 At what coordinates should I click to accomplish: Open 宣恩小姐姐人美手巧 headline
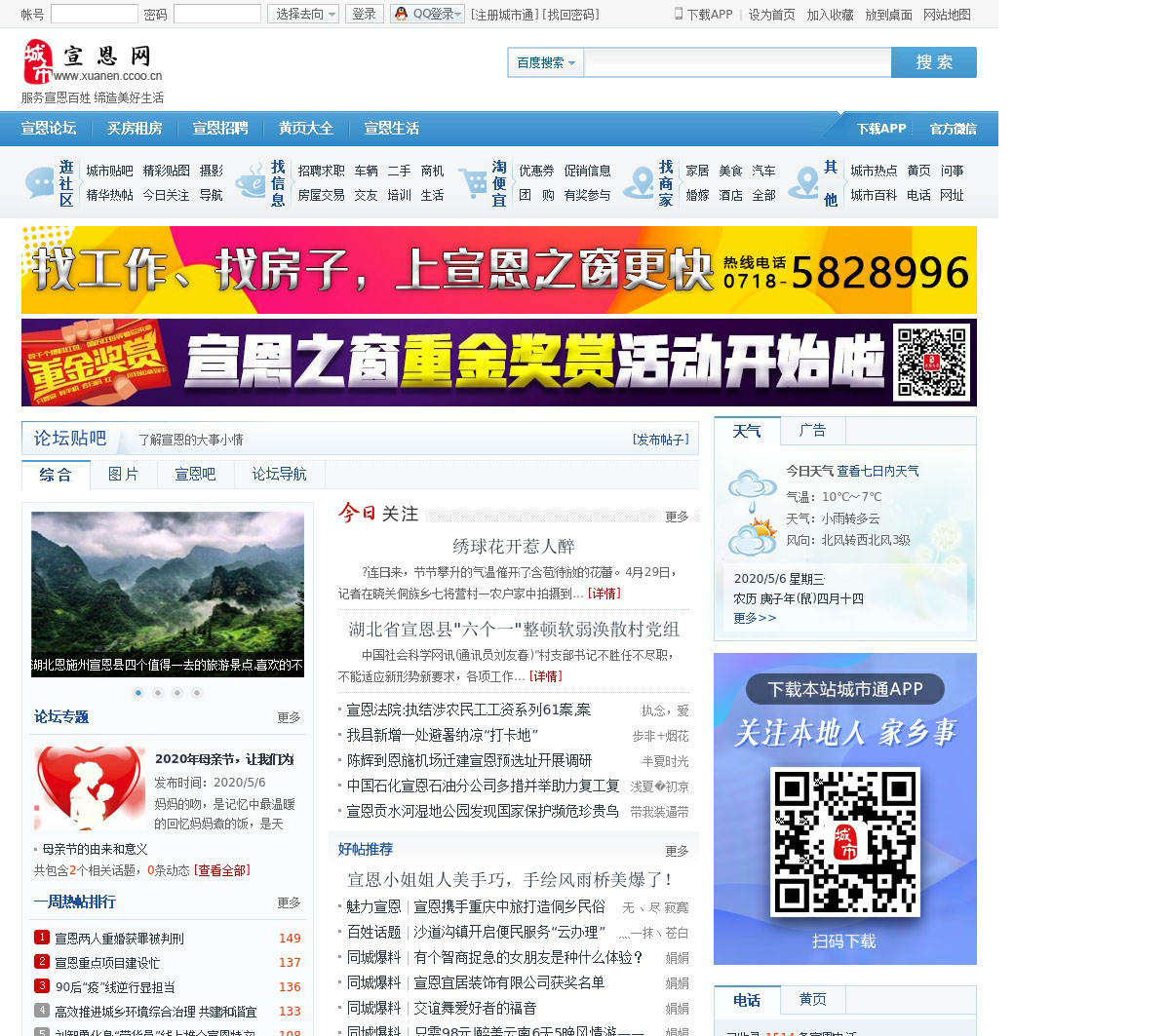click(x=511, y=879)
